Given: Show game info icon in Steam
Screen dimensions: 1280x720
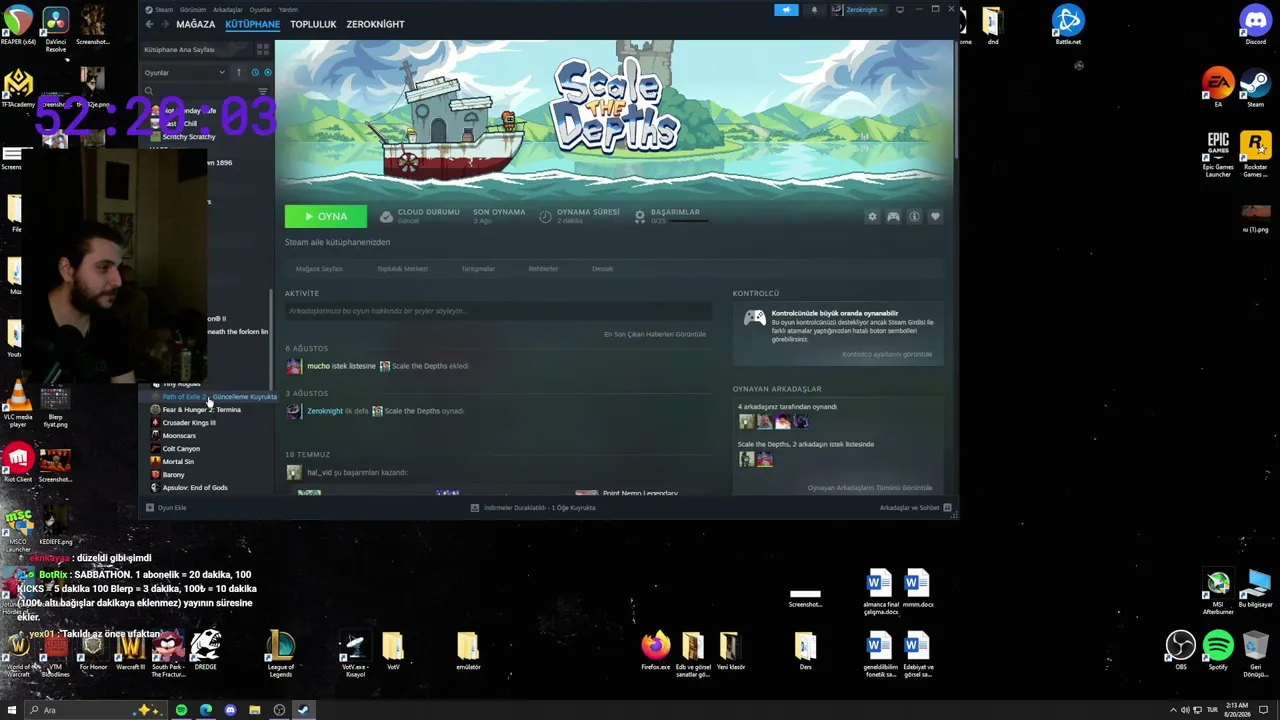Looking at the screenshot, I should coord(914,217).
